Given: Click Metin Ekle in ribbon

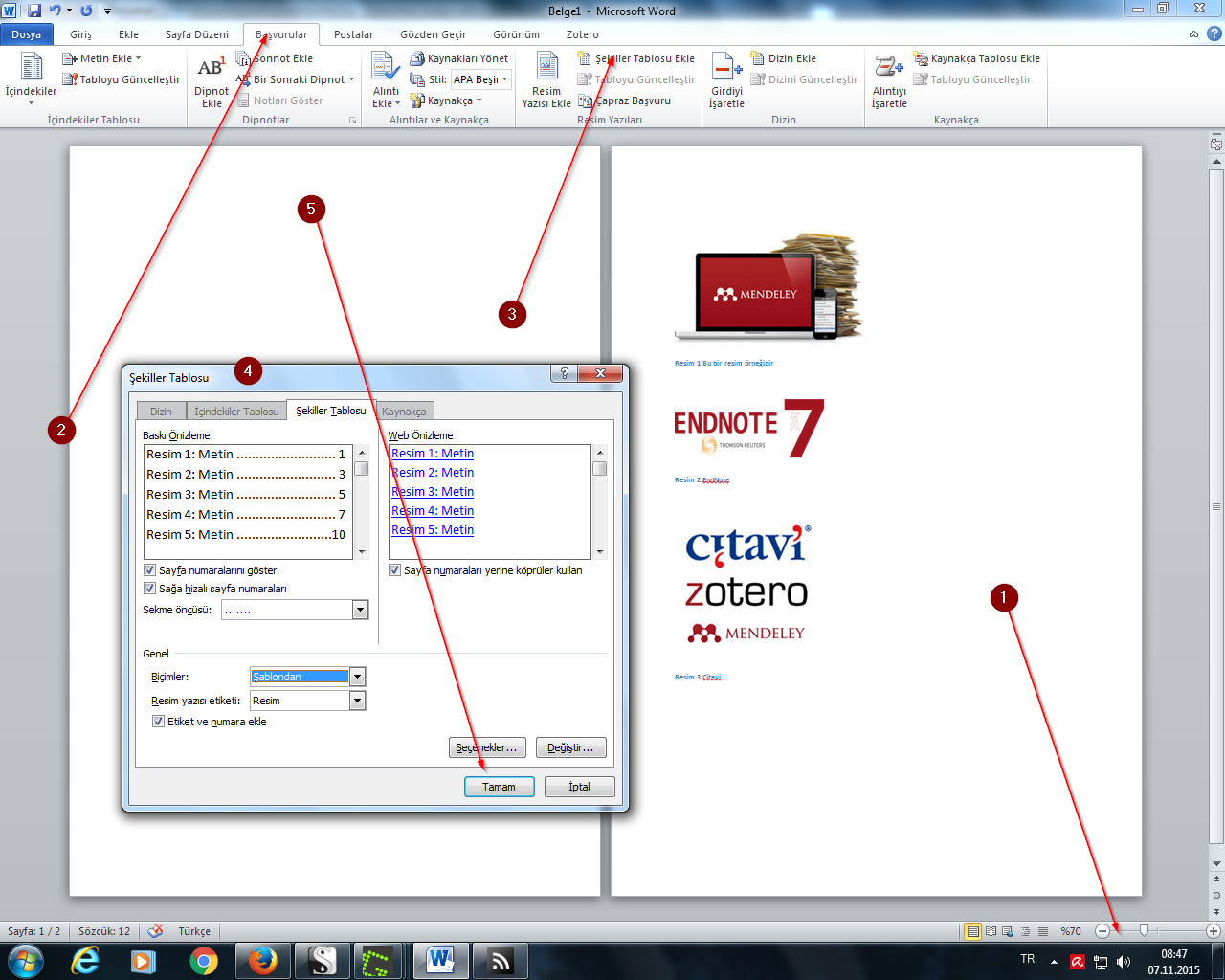Looking at the screenshot, I should point(101,58).
